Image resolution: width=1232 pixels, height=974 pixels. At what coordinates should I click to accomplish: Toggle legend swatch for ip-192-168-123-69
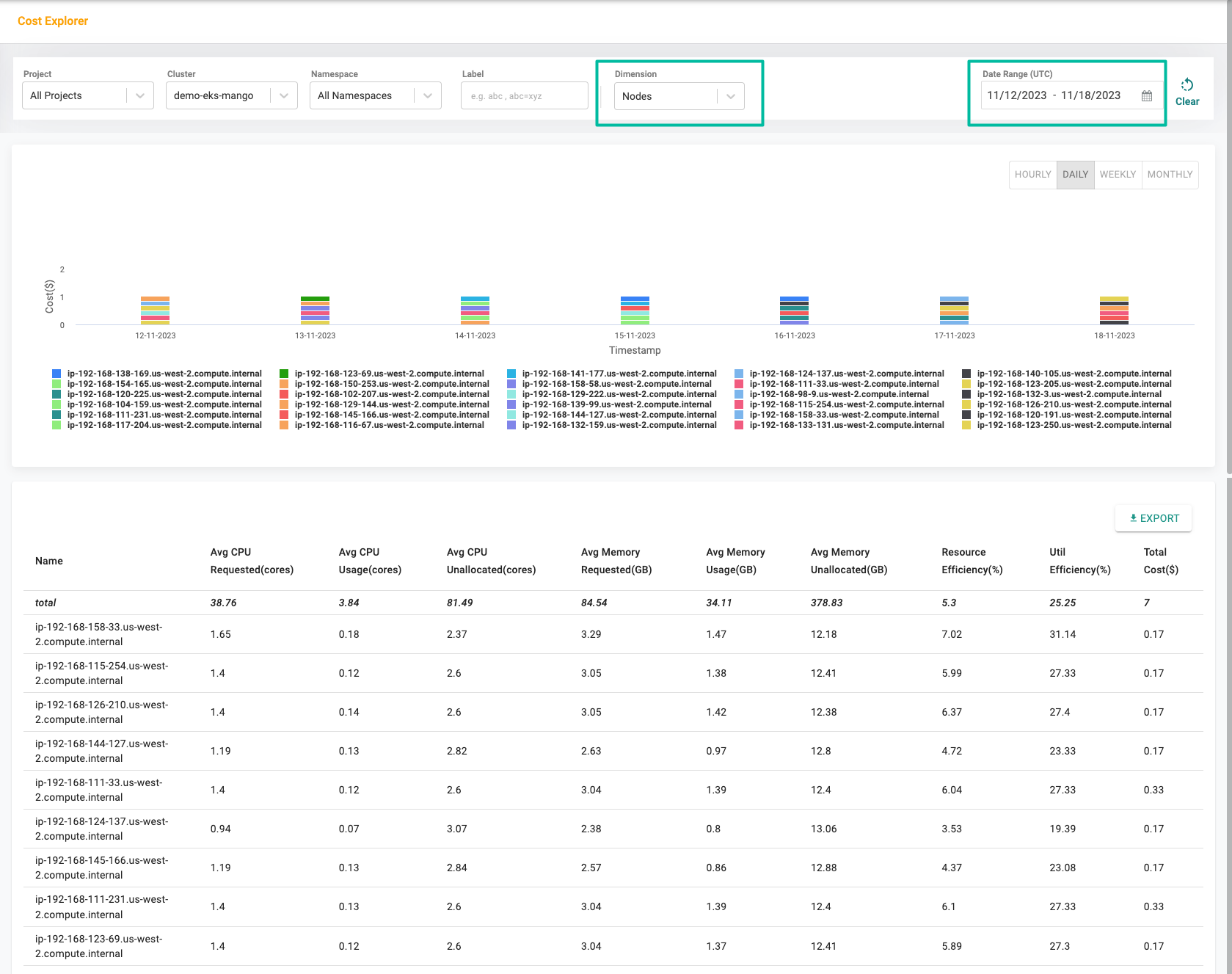[284, 374]
